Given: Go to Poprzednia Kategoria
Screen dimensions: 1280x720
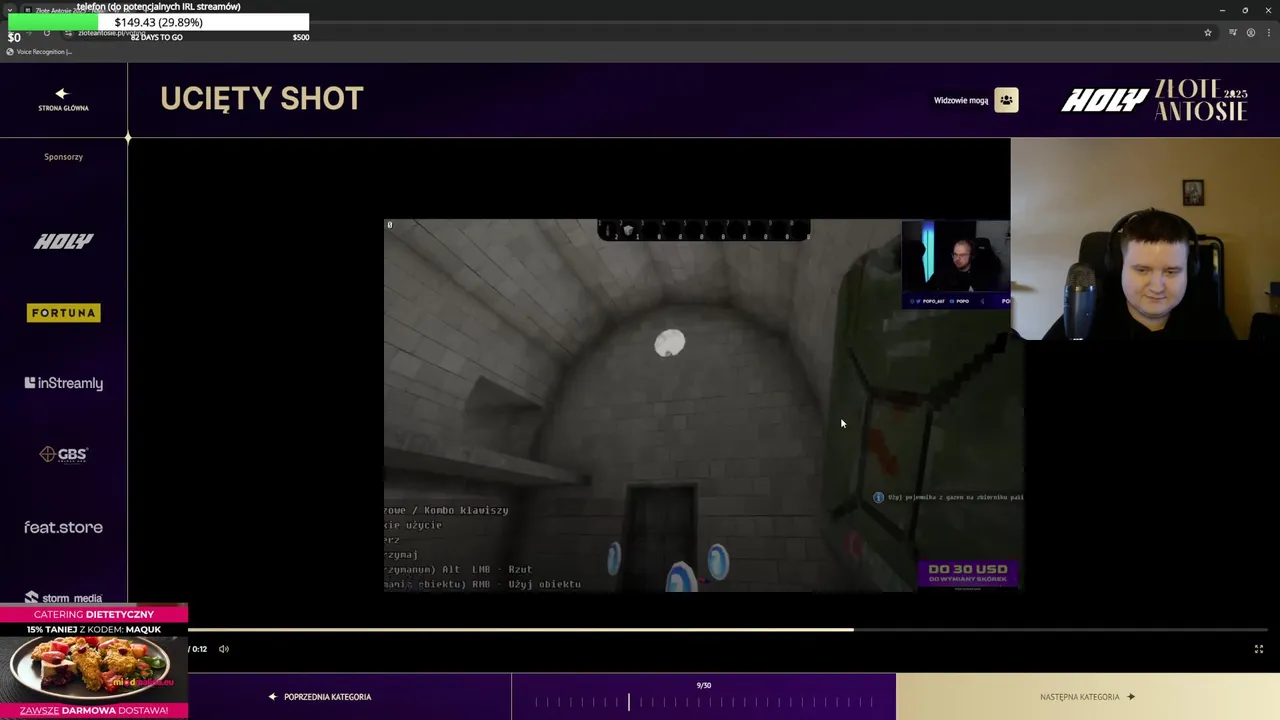Looking at the screenshot, I should (320, 697).
